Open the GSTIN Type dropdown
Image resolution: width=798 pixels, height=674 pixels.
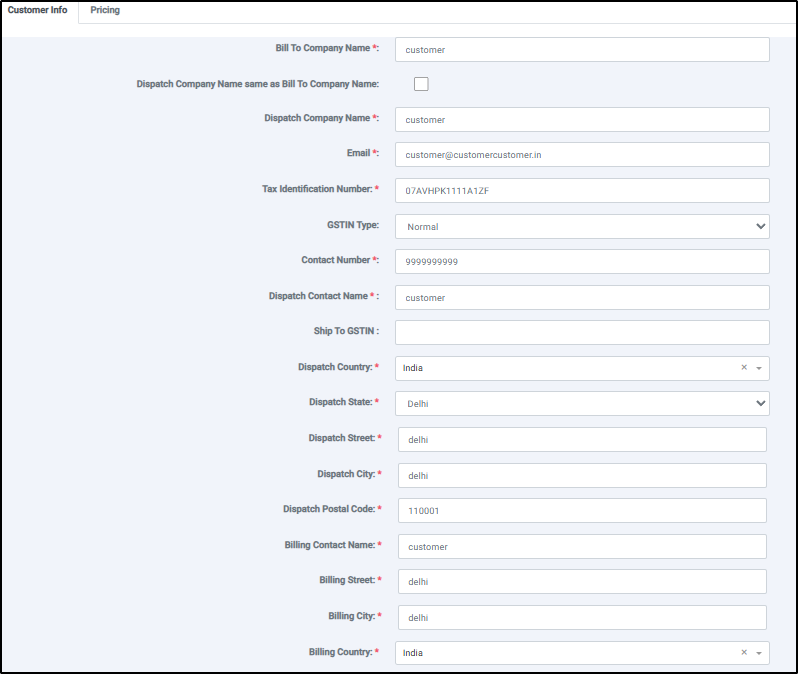(x=582, y=227)
